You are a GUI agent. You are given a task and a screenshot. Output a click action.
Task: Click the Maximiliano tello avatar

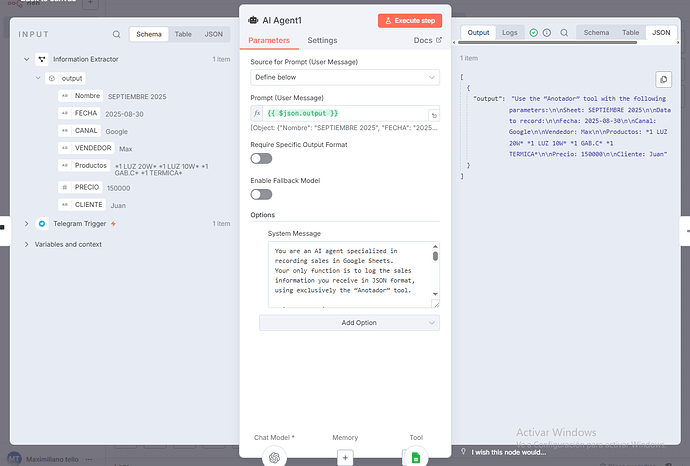tap(14, 459)
